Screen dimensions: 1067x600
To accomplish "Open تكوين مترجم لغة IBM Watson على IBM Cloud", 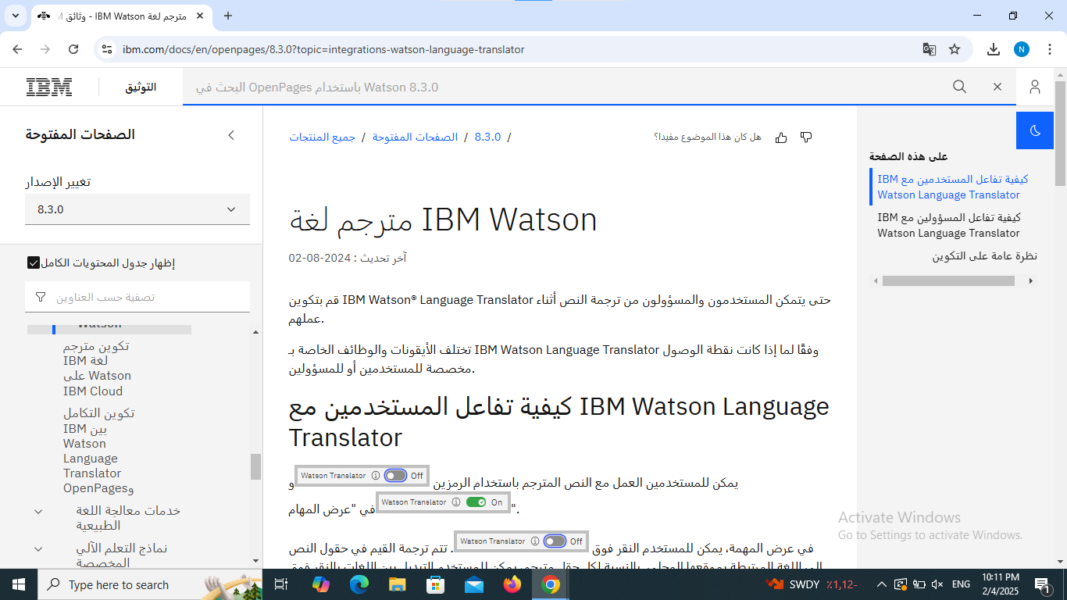I will point(97,368).
